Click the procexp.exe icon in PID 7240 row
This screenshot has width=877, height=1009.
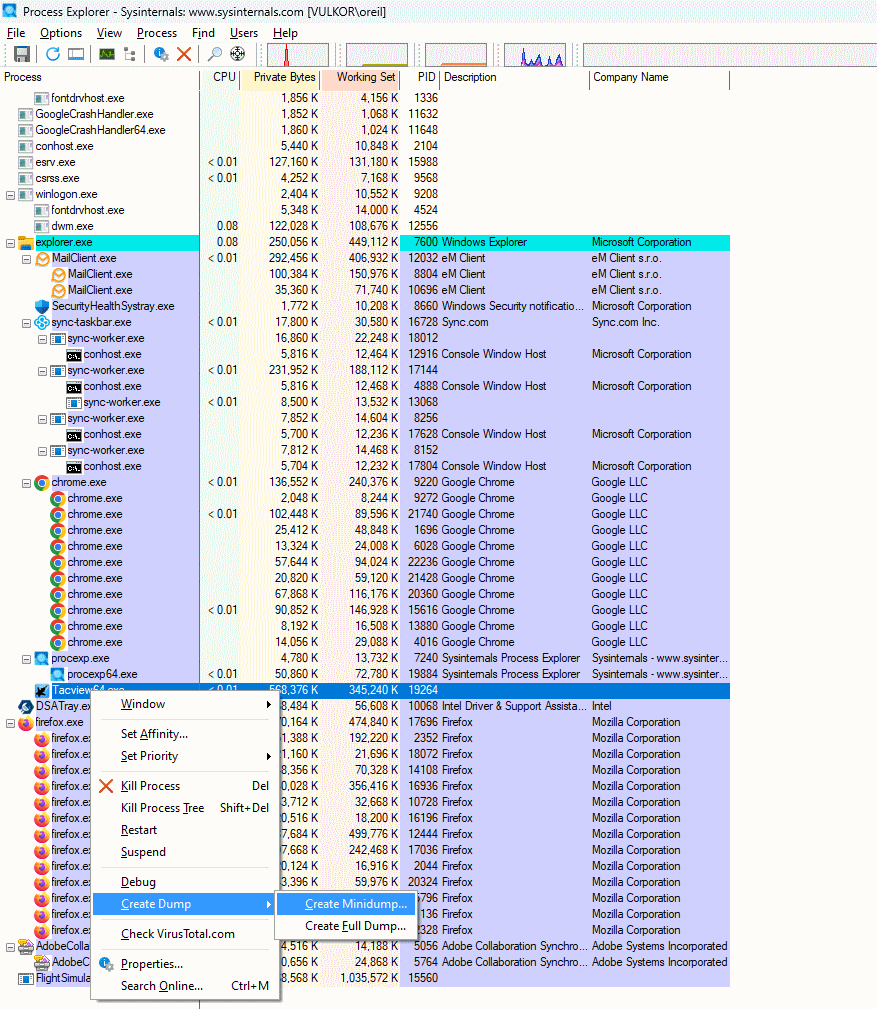tap(42, 658)
